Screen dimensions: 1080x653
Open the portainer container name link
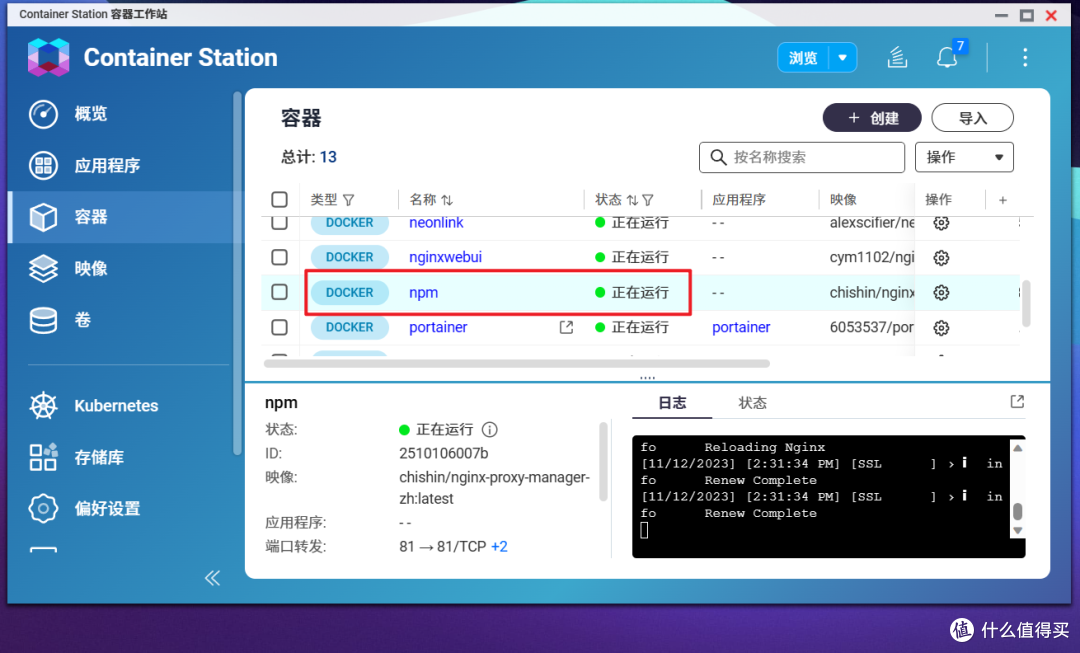[438, 327]
